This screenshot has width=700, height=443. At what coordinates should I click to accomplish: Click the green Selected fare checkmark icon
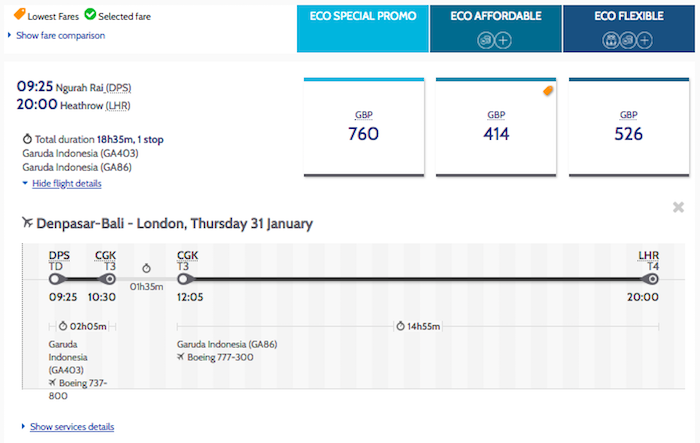[90, 14]
